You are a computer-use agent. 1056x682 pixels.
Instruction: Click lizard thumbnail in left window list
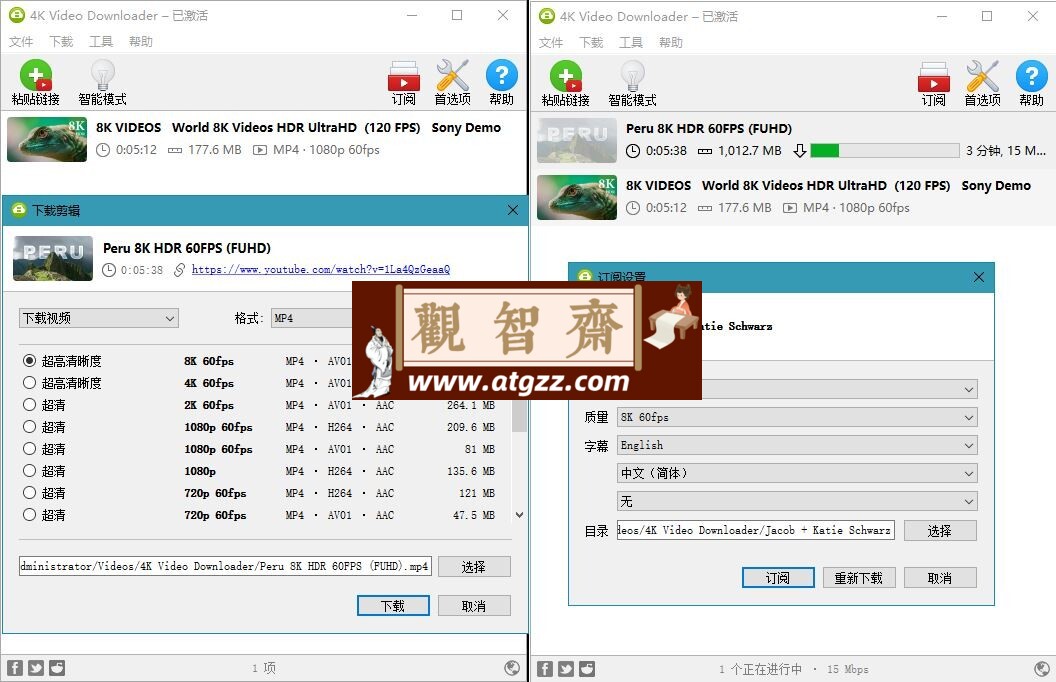[47, 139]
